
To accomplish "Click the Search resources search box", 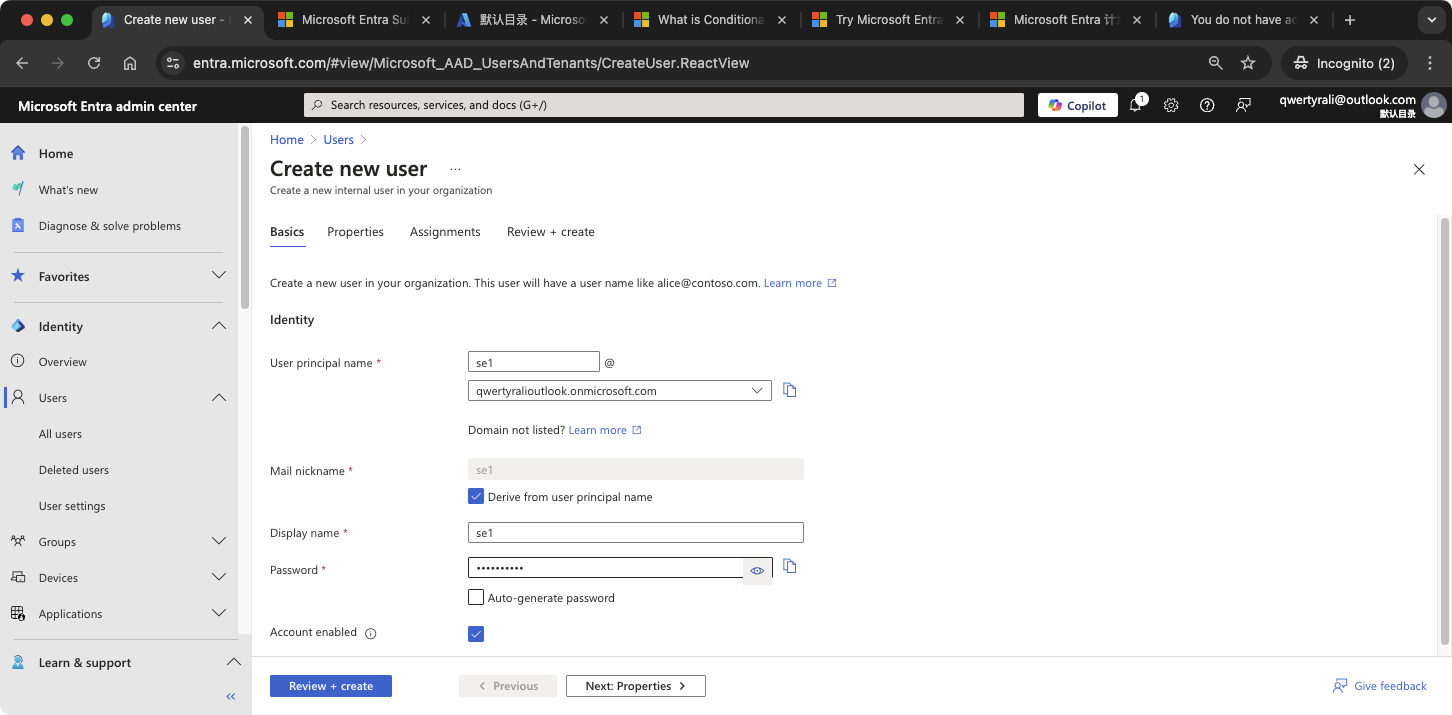I will (x=664, y=105).
